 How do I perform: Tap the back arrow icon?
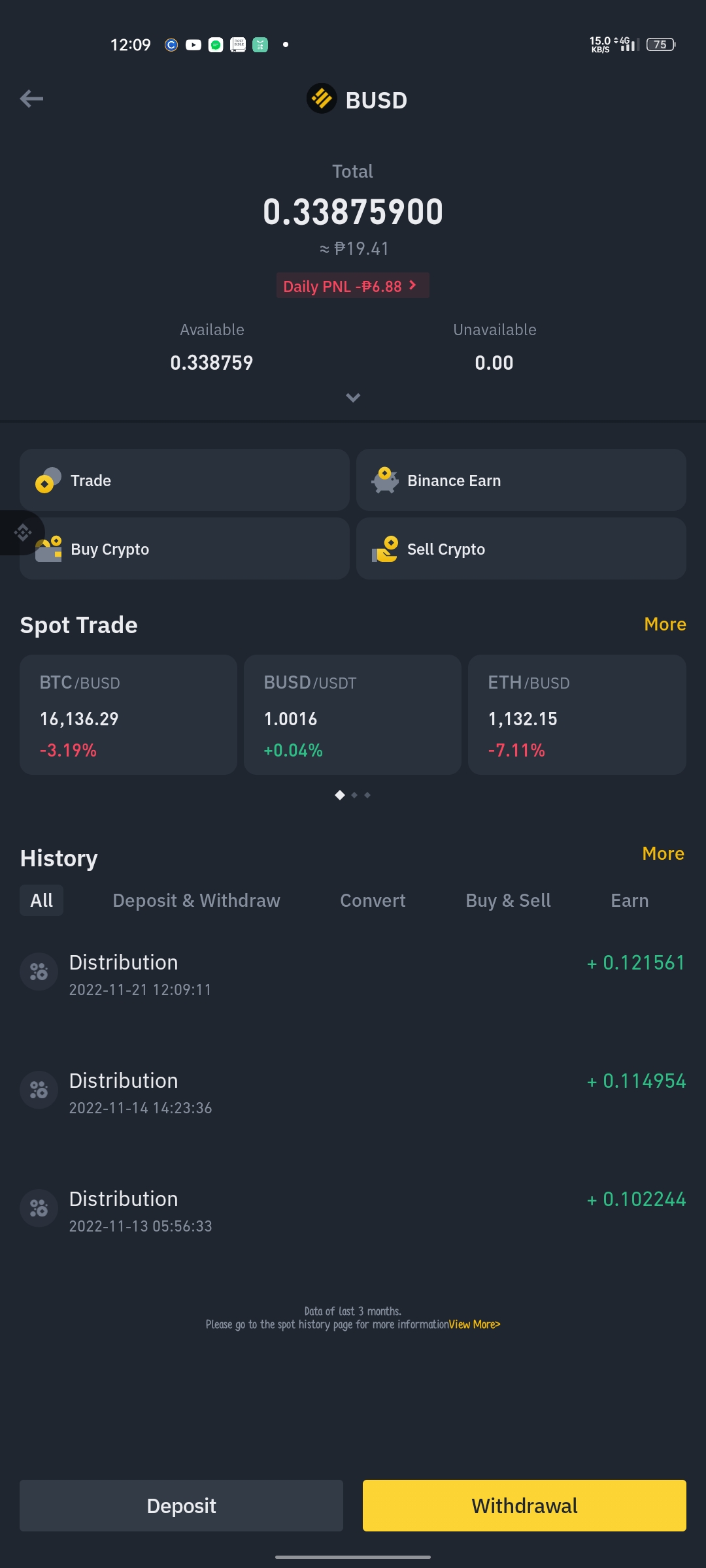[x=31, y=99]
